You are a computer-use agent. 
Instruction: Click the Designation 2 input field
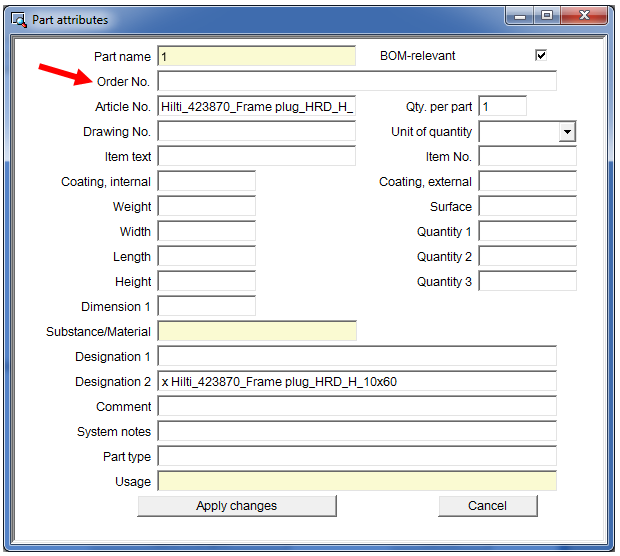pyautogui.click(x=357, y=381)
